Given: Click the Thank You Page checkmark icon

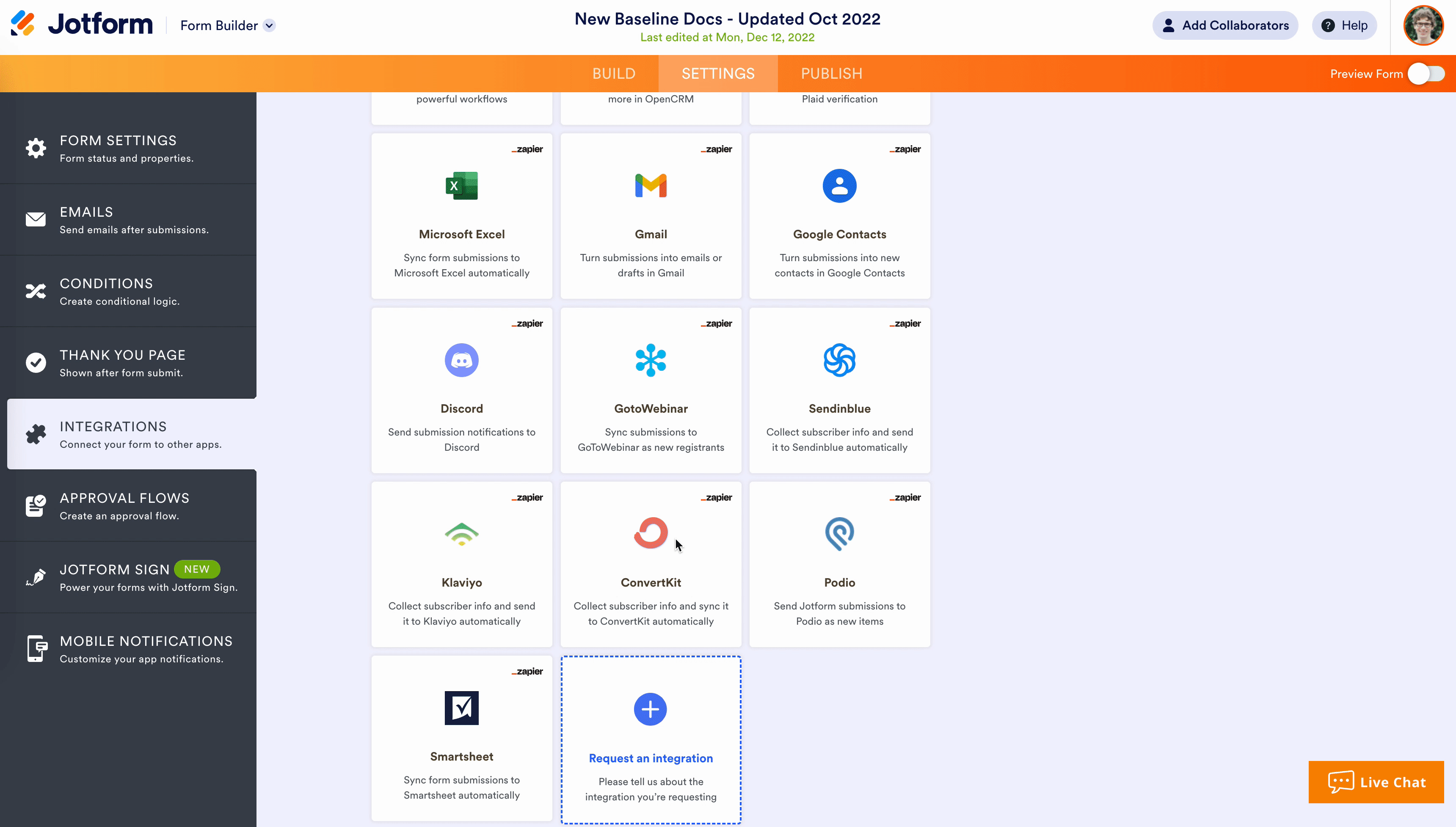Looking at the screenshot, I should (x=36, y=362).
